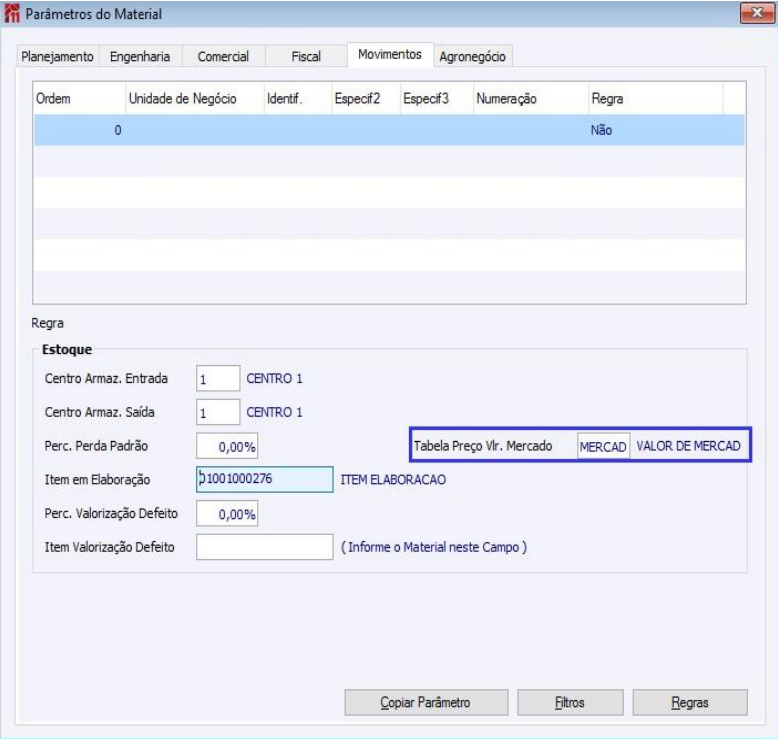Screen dimensions: 778x739
Task: Go to the Fiscal tab
Action: pyautogui.click(x=306, y=56)
